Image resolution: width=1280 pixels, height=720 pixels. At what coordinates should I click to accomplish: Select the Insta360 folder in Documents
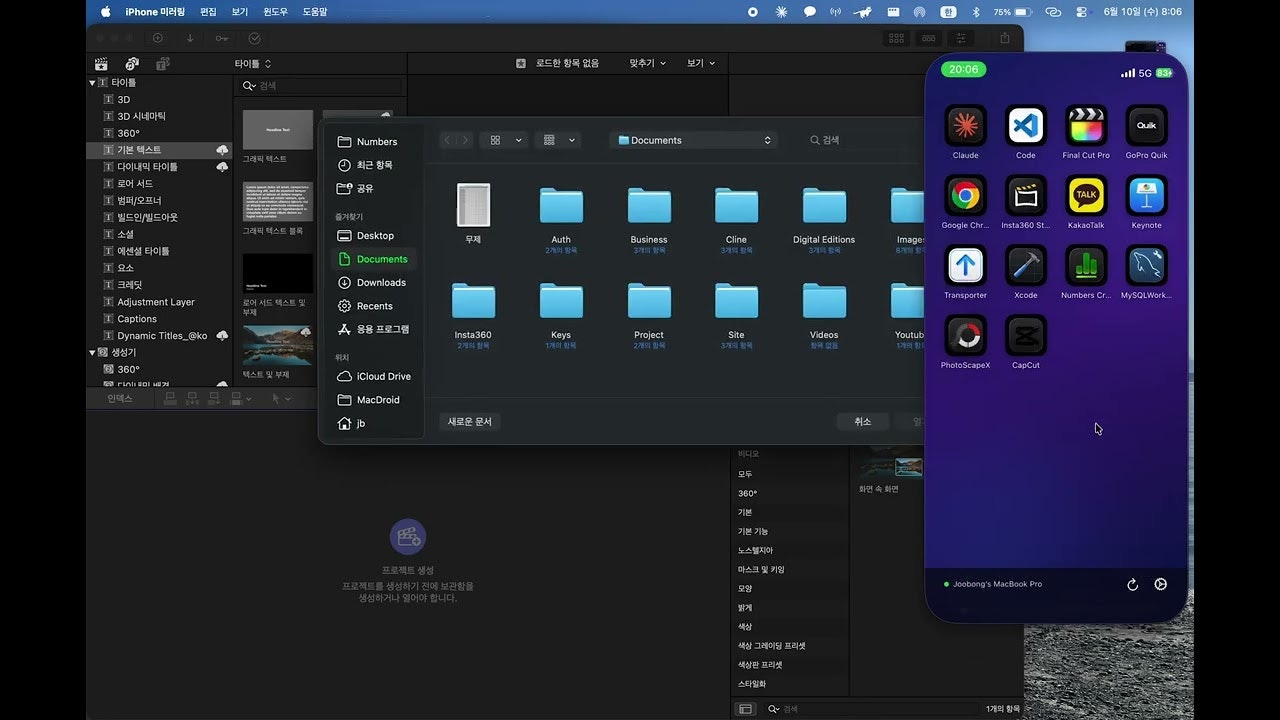coord(473,300)
